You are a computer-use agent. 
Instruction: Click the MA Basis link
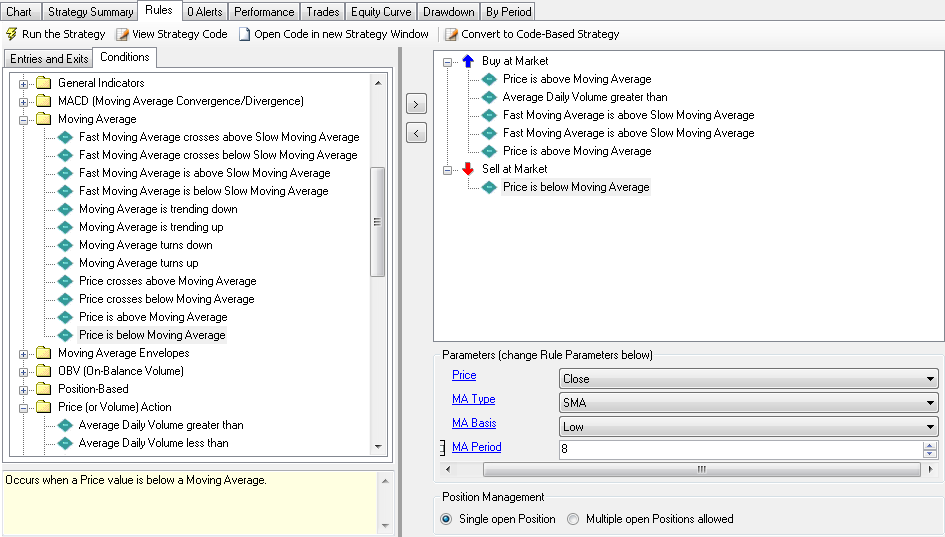[474, 423]
